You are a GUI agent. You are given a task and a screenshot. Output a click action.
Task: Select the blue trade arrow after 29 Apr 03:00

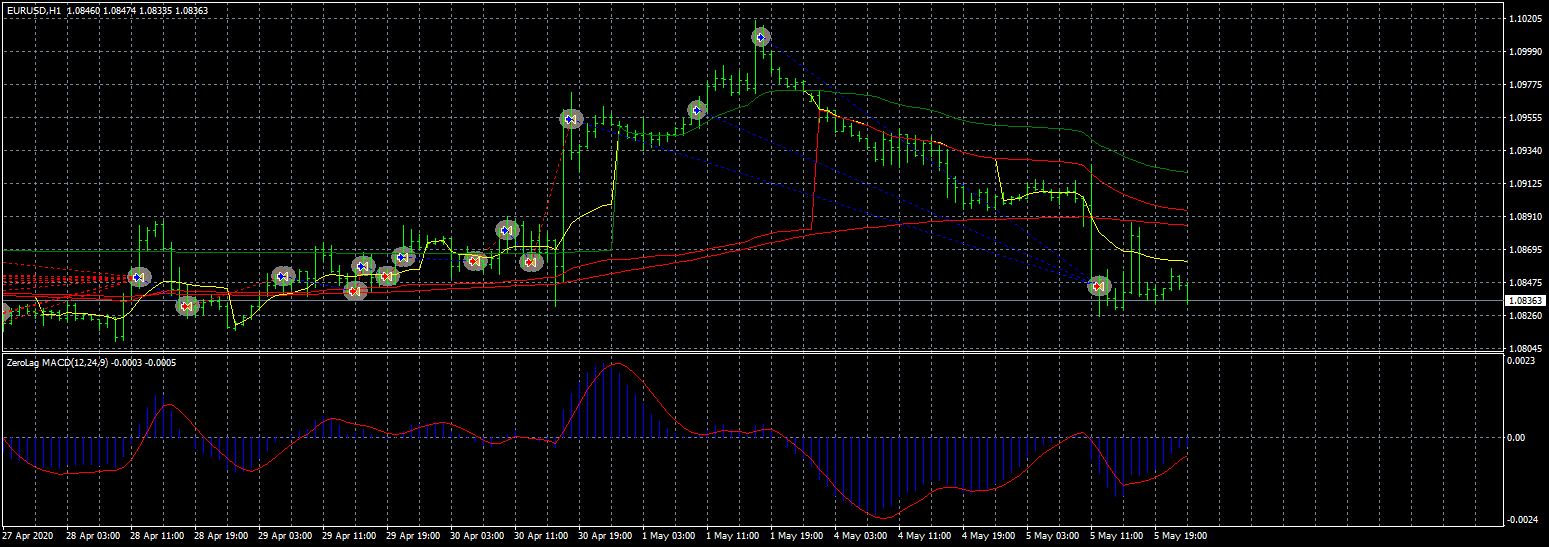(283, 276)
